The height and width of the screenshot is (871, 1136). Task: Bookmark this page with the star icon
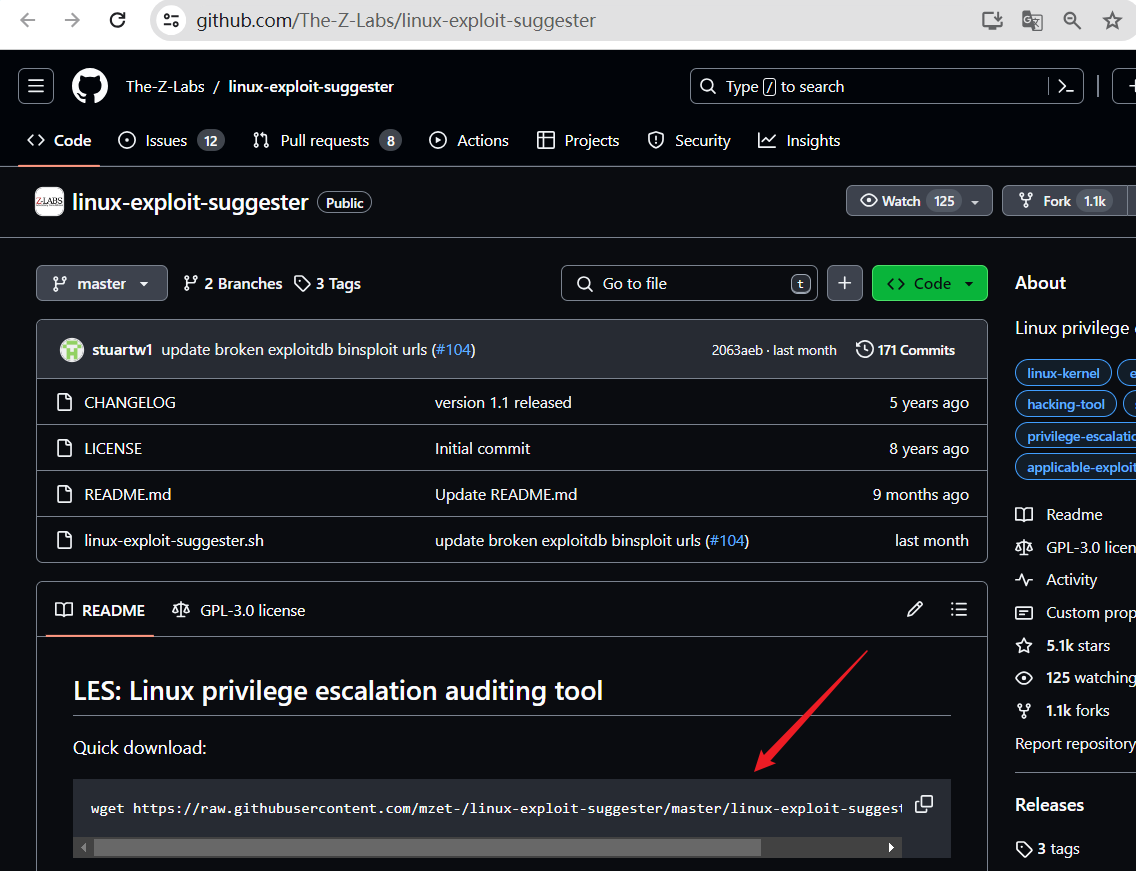pos(1112,20)
